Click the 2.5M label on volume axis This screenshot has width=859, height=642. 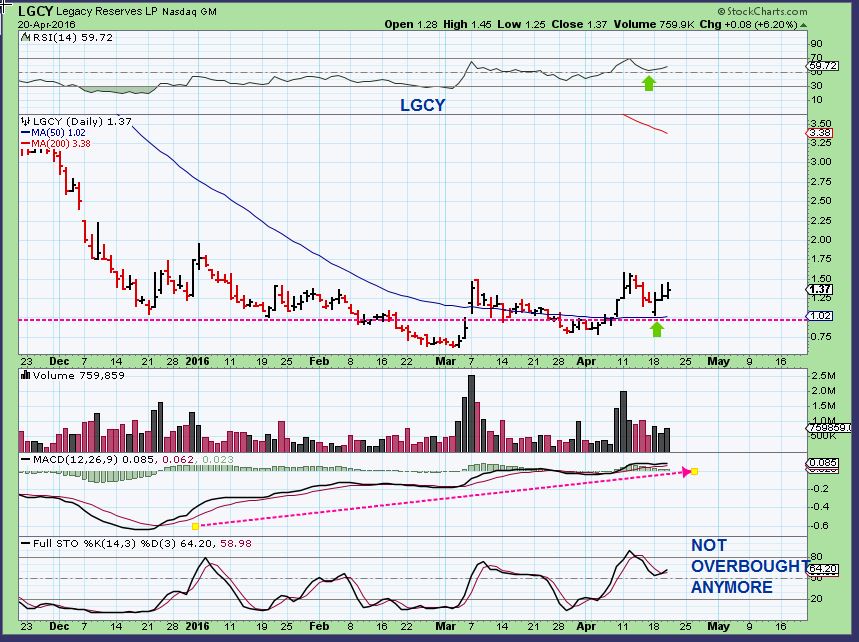coord(823,376)
